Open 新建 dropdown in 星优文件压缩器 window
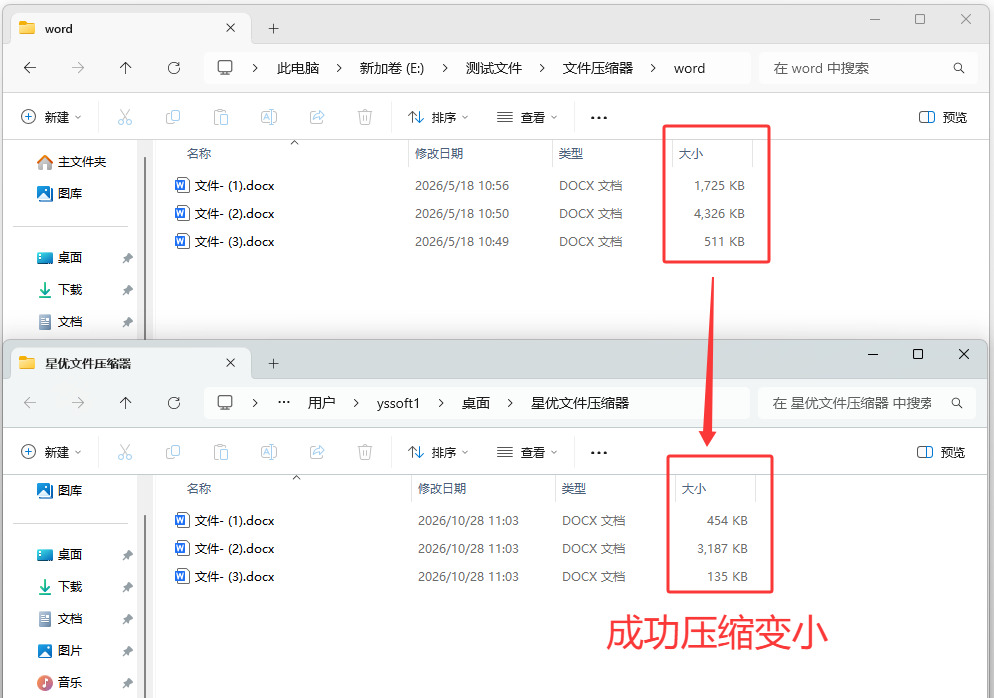 [x=51, y=452]
